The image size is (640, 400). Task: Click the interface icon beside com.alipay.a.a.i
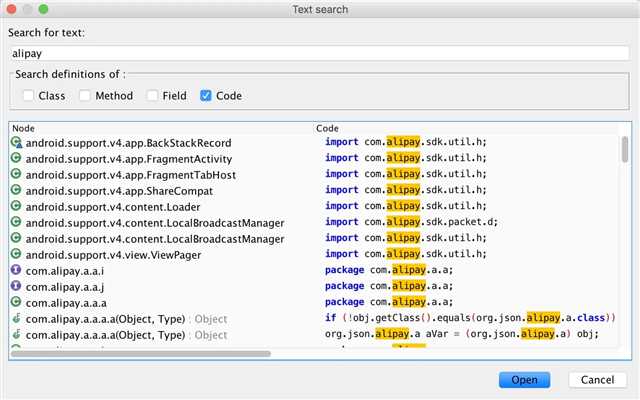(x=16, y=270)
